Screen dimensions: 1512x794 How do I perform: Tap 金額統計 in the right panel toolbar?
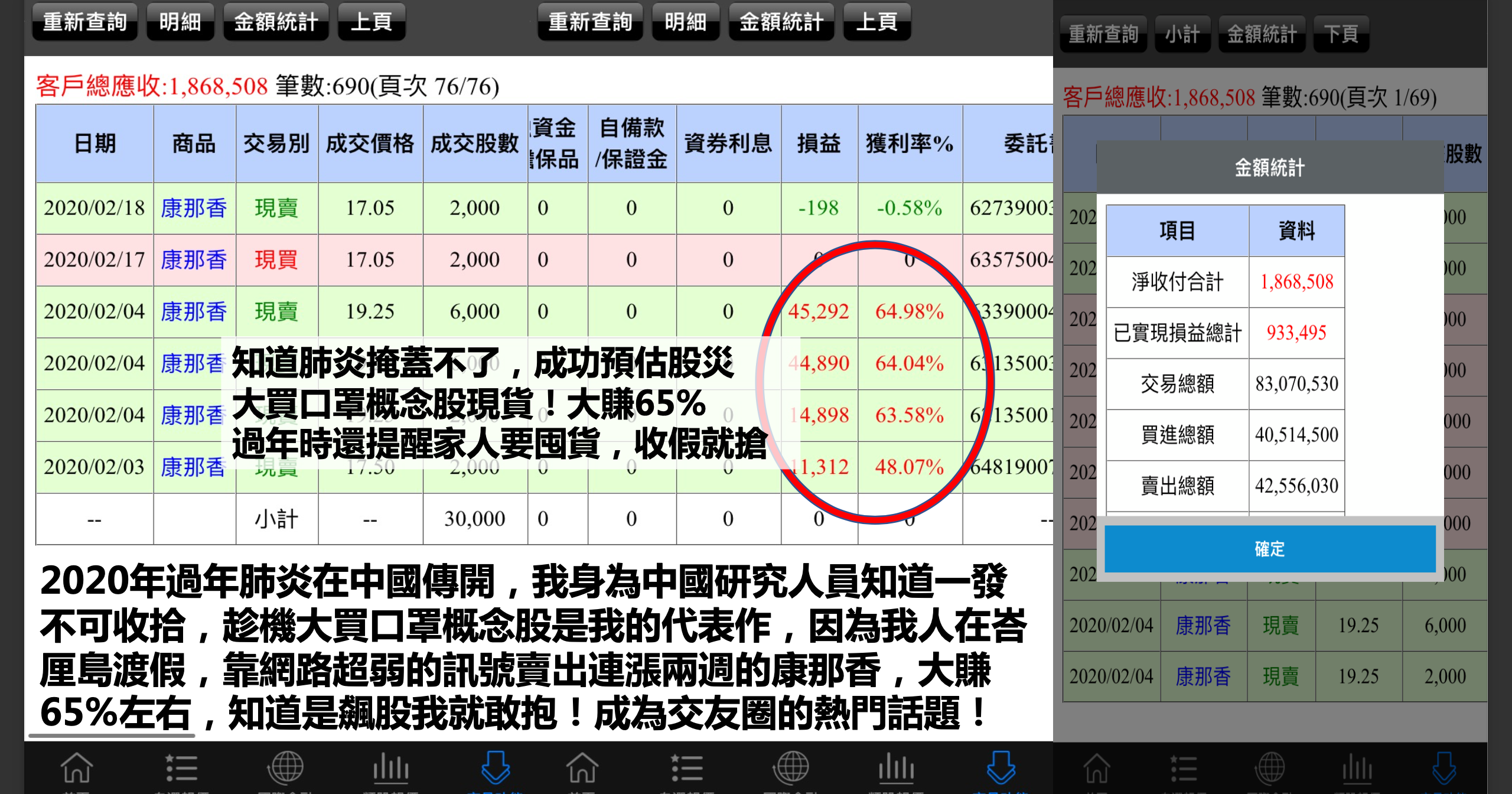tap(1262, 34)
